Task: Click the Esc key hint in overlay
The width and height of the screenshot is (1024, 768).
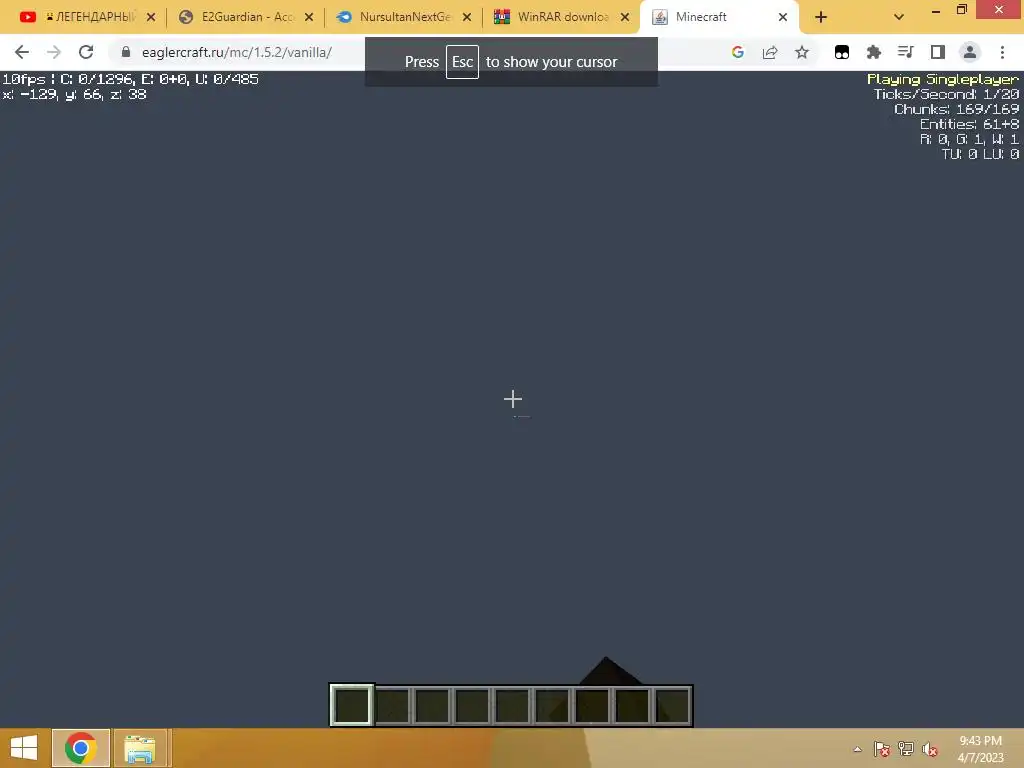Action: pyautogui.click(x=462, y=61)
